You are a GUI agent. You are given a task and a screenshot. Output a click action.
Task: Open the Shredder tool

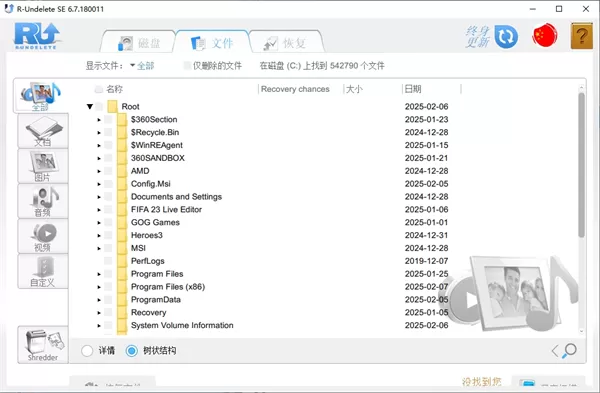pos(43,345)
